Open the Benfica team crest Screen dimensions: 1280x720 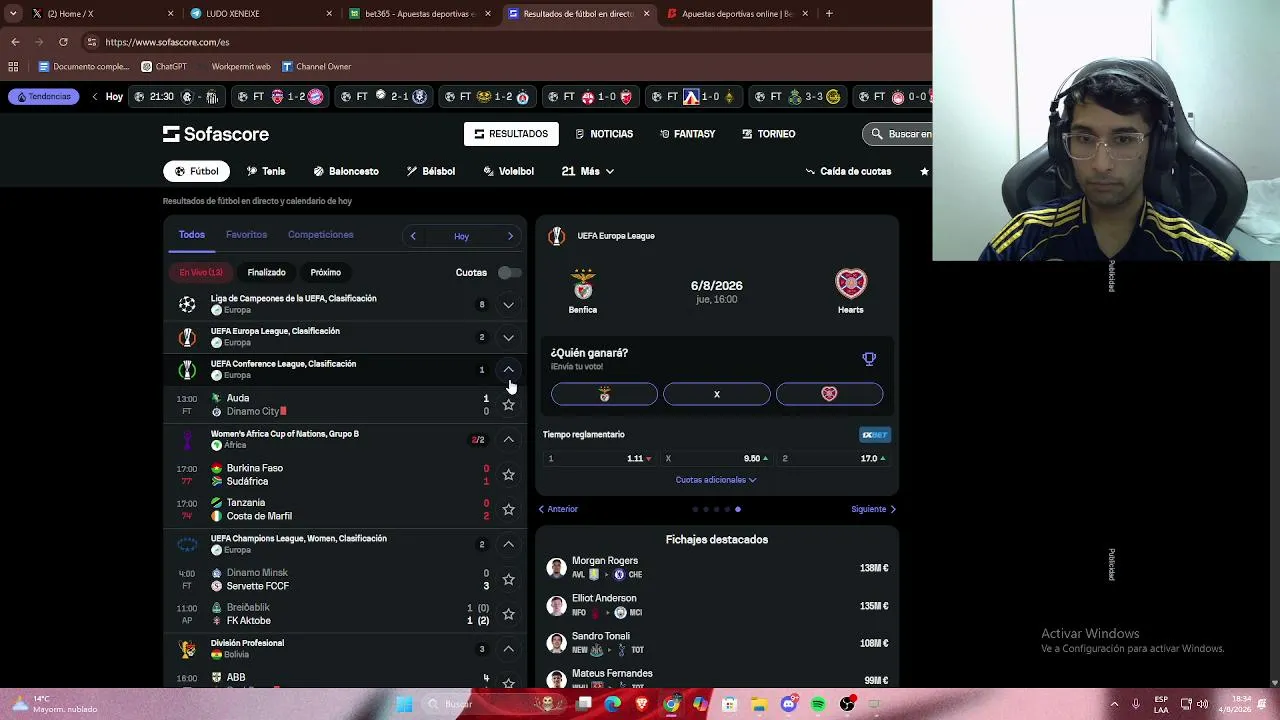tap(583, 284)
